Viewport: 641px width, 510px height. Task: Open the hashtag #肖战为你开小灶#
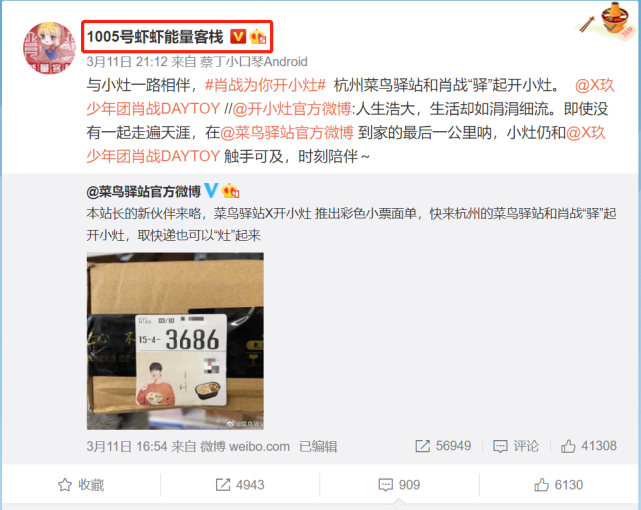click(265, 85)
